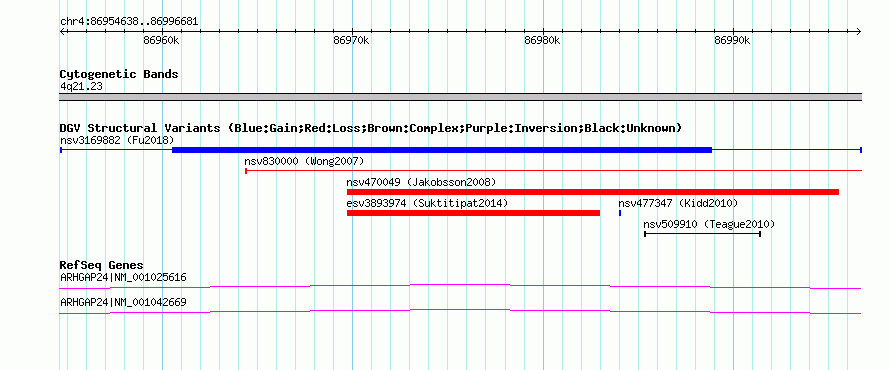Viewport: 890px width, 370px height.
Task: Open the nsv830000 (Wong2007) variant label
Action: pos(304,161)
